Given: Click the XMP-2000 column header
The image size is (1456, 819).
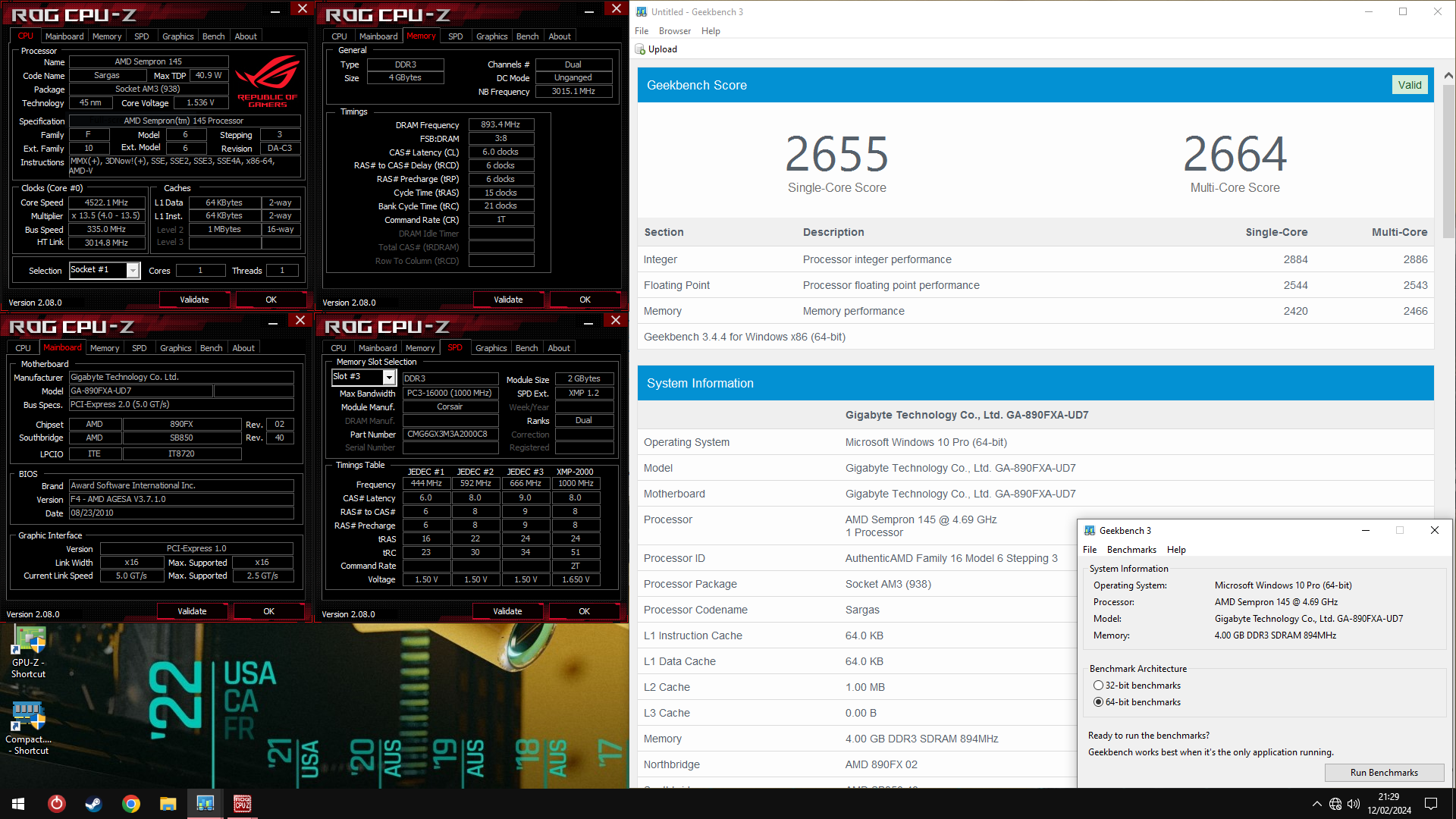Looking at the screenshot, I should pyautogui.click(x=575, y=472).
